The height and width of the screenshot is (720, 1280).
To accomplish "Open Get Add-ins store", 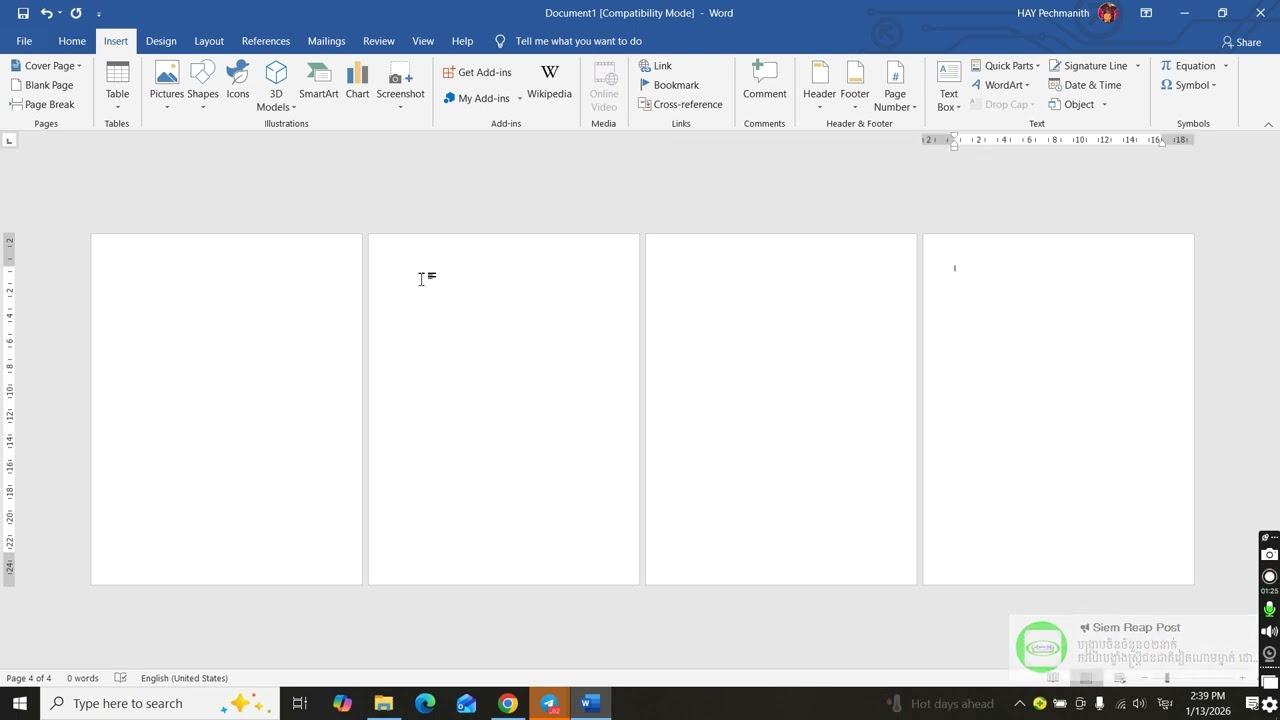I will tap(477, 72).
